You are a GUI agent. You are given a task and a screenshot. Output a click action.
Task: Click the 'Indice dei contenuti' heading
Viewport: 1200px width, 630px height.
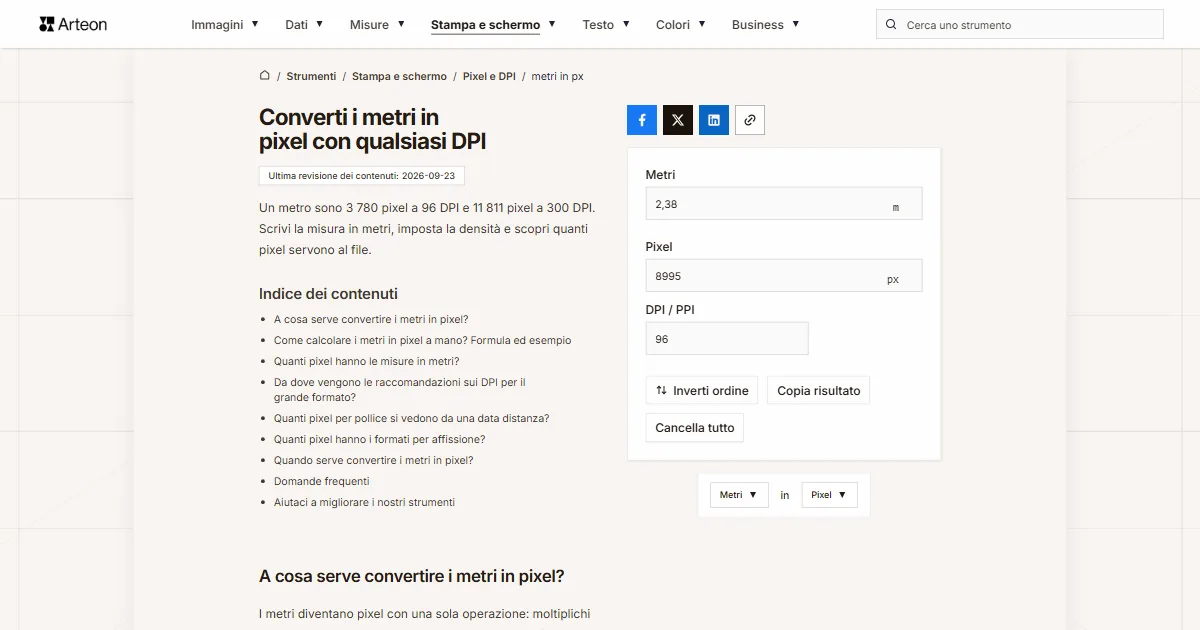tap(328, 294)
